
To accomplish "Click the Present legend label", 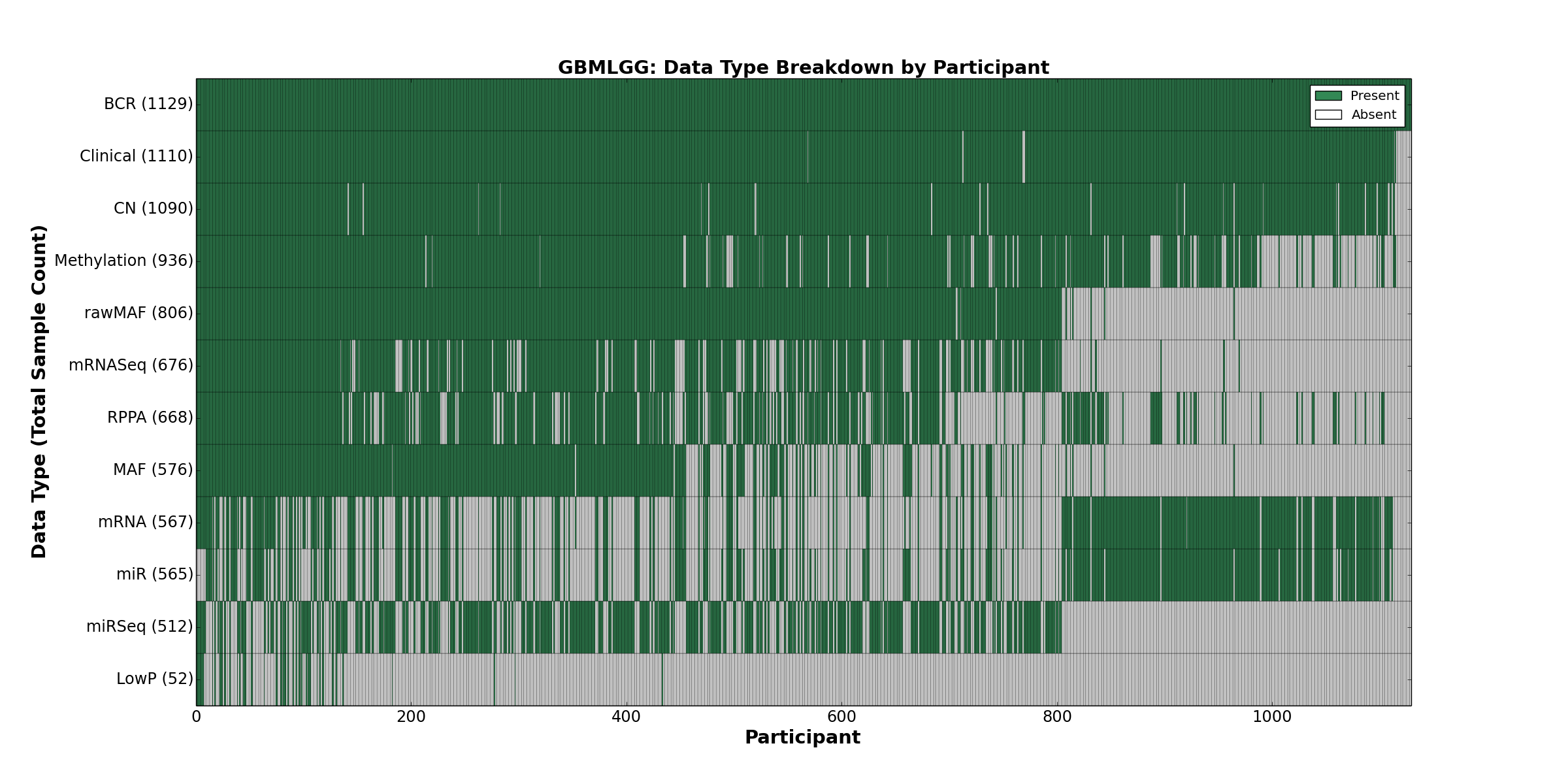I will 1375,96.
